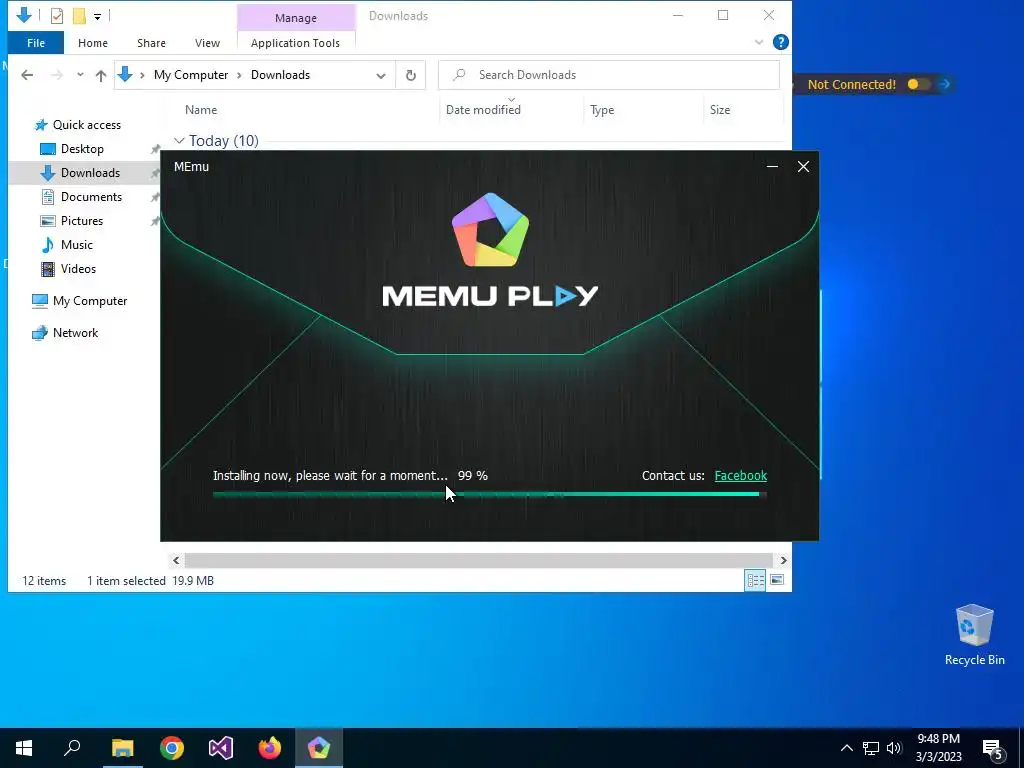This screenshot has width=1024, height=768.
Task: Open taskbar Search
Action: pos(72,748)
